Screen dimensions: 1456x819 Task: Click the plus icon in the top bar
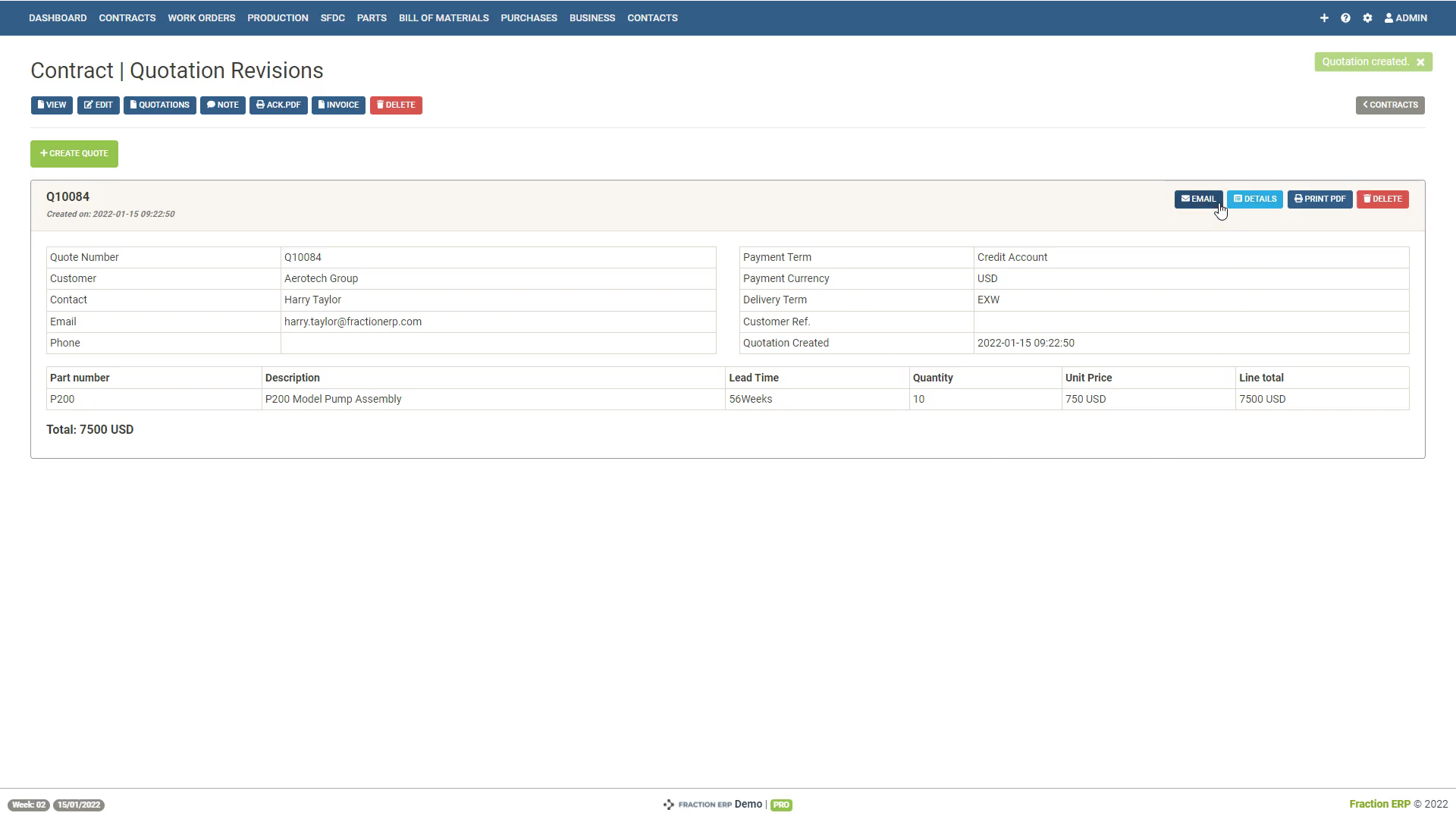point(1324,17)
